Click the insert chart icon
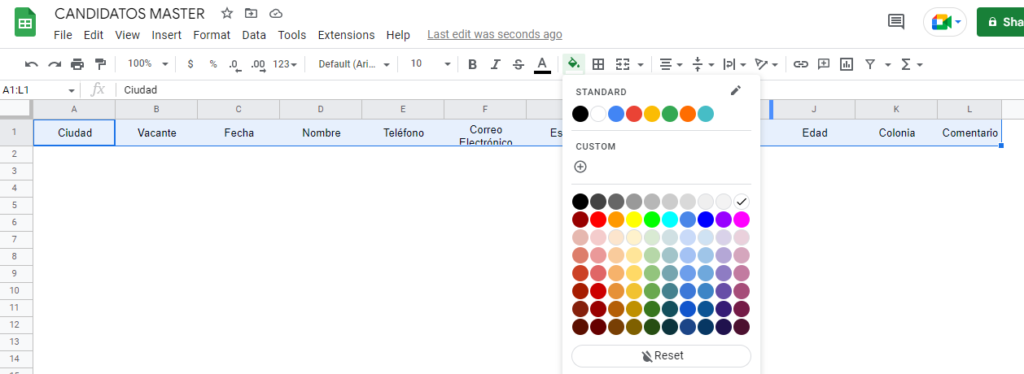Viewport: 1024px width, 374px height. [846, 64]
